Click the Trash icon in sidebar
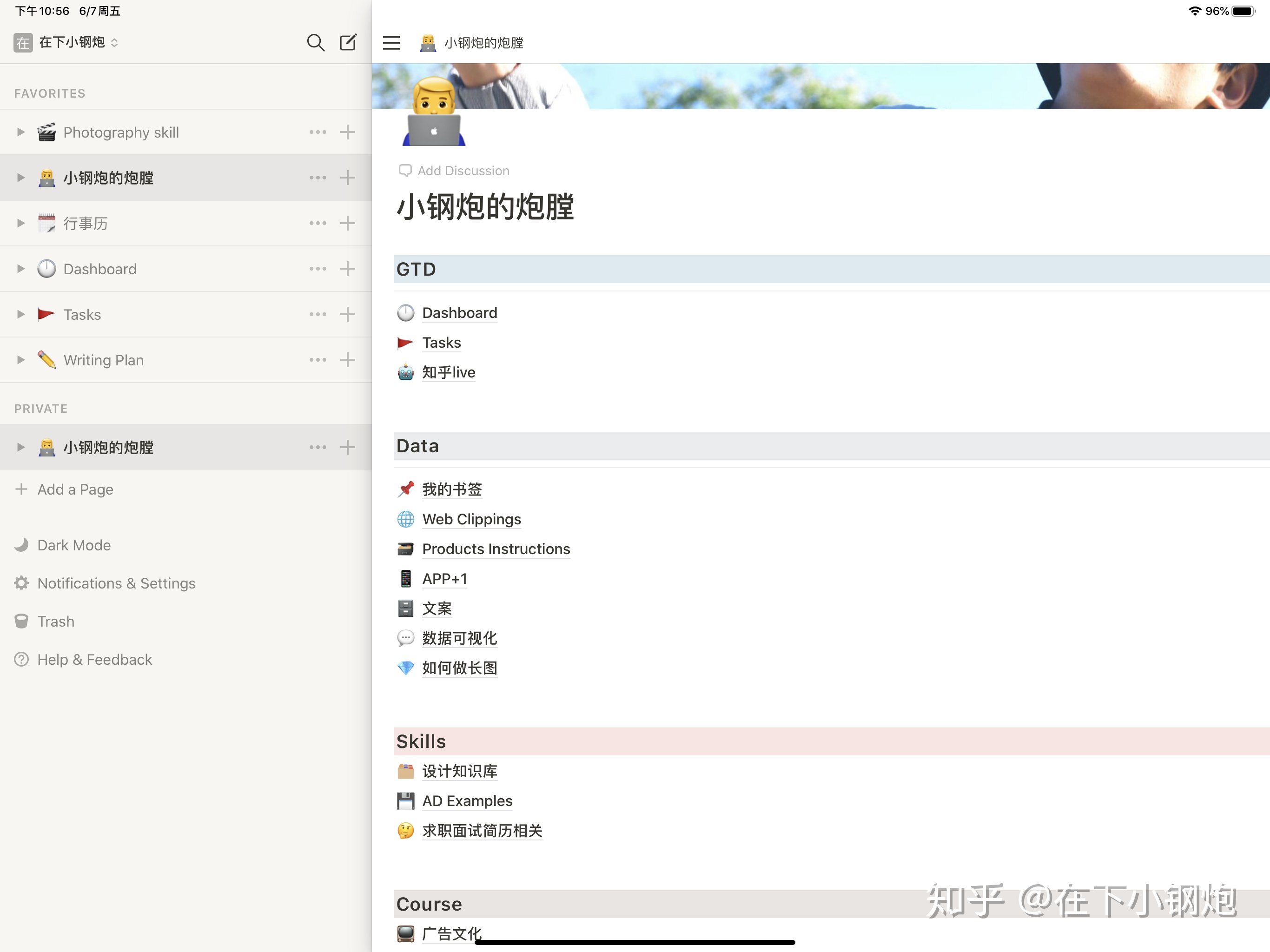 click(x=21, y=621)
